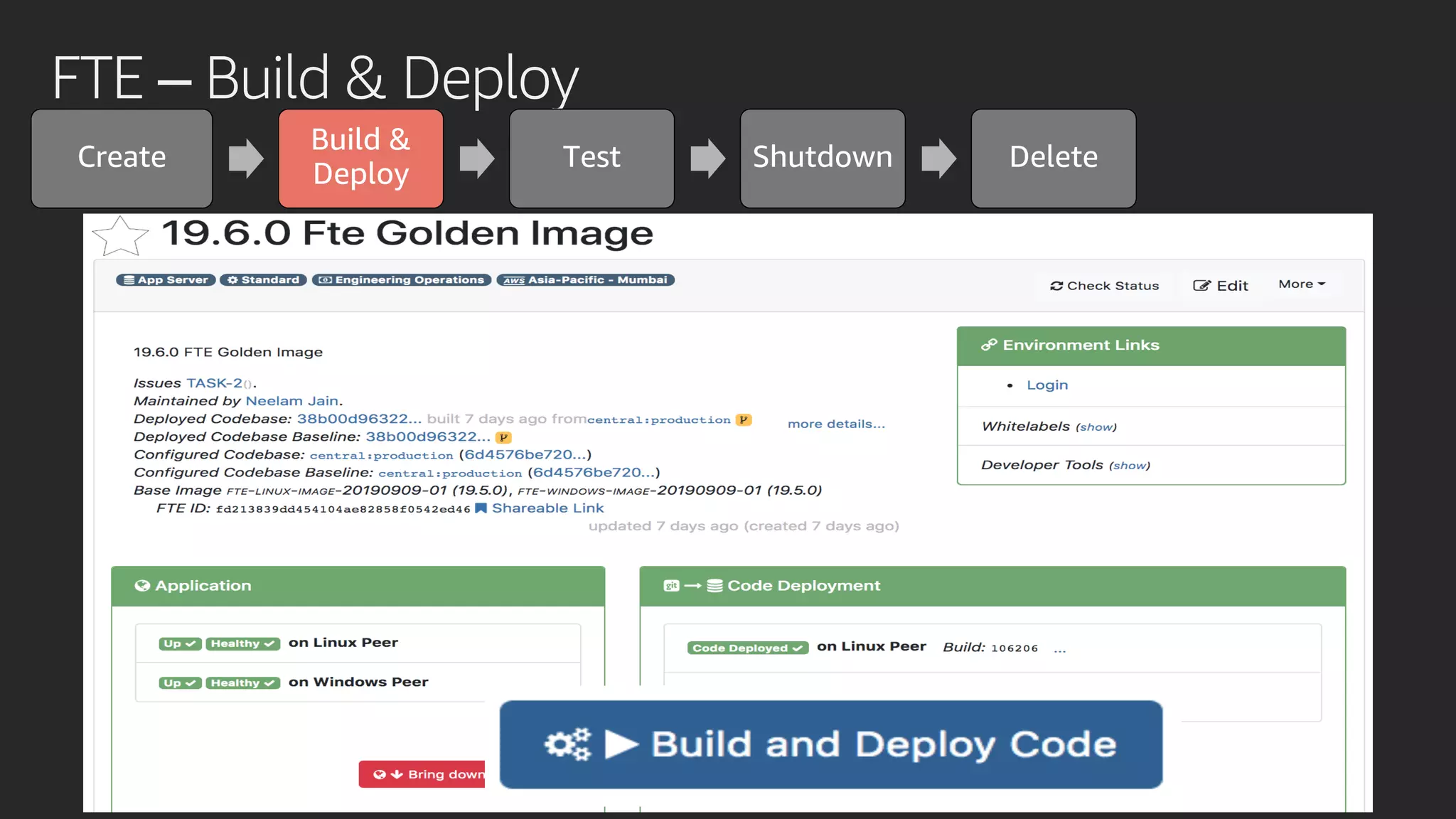The width and height of the screenshot is (1456, 819).
Task: Select the Build & Deploy stage box
Action: tap(360, 158)
